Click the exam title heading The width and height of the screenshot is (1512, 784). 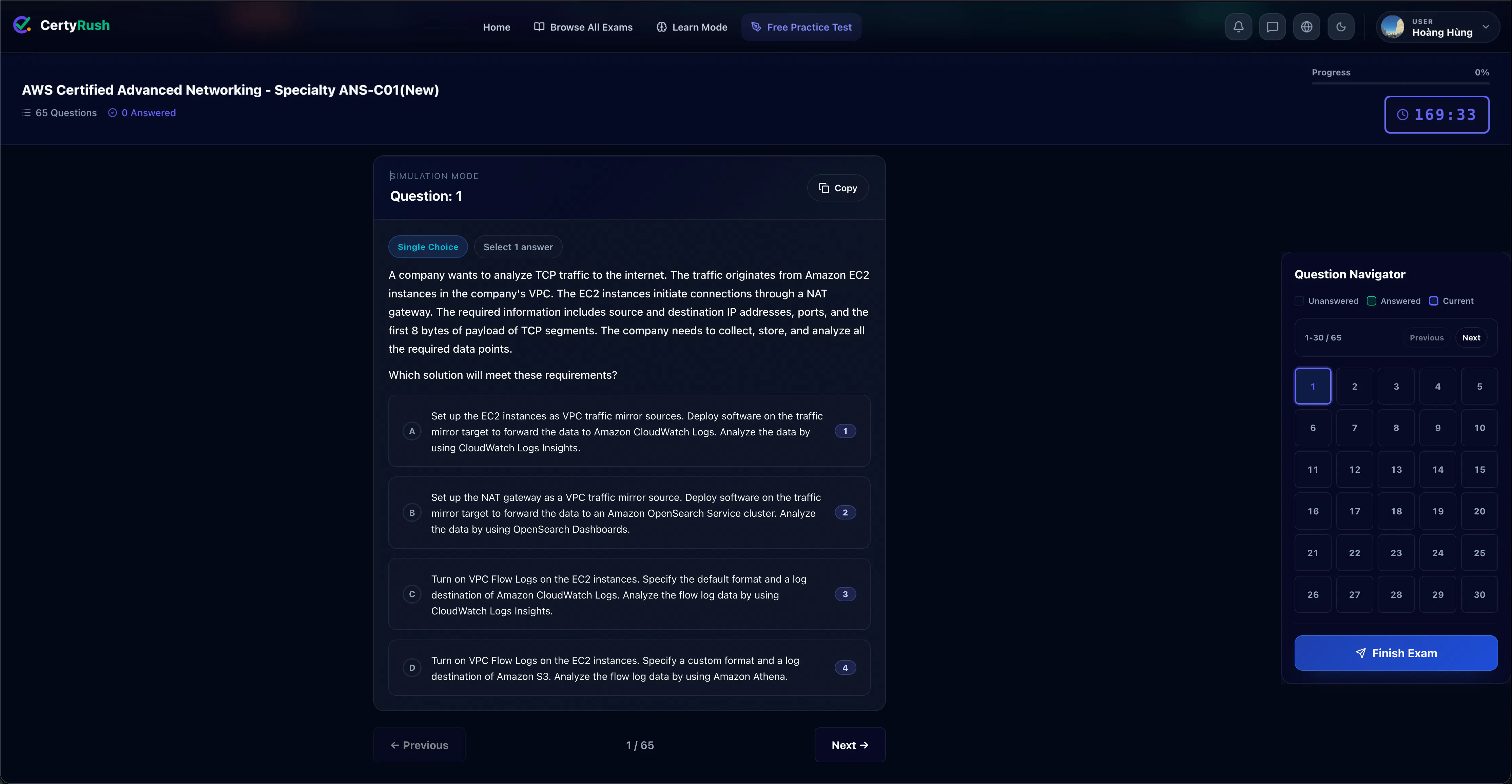pyautogui.click(x=230, y=90)
